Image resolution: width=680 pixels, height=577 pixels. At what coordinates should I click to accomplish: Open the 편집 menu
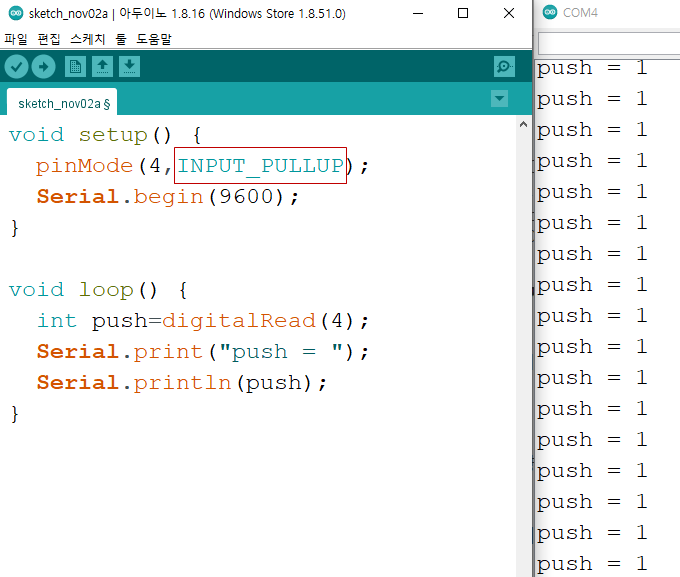coord(49,39)
